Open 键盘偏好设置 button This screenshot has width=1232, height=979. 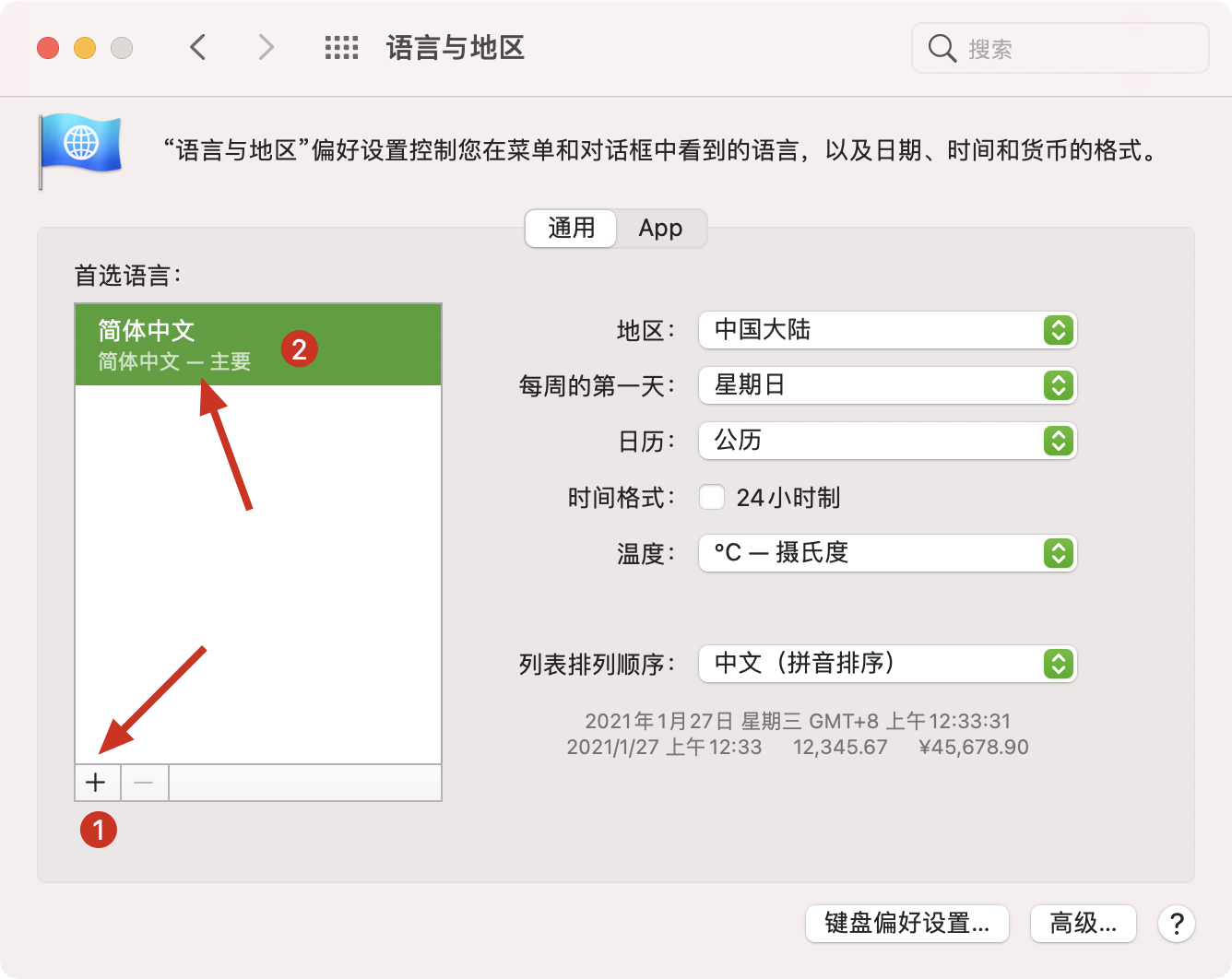pos(906,923)
